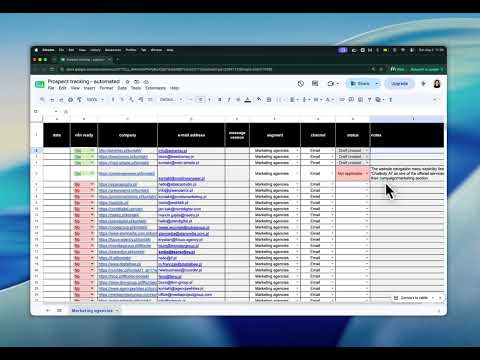Expand the Marketing agencies sheet tab arrow

pyautogui.click(x=117, y=310)
